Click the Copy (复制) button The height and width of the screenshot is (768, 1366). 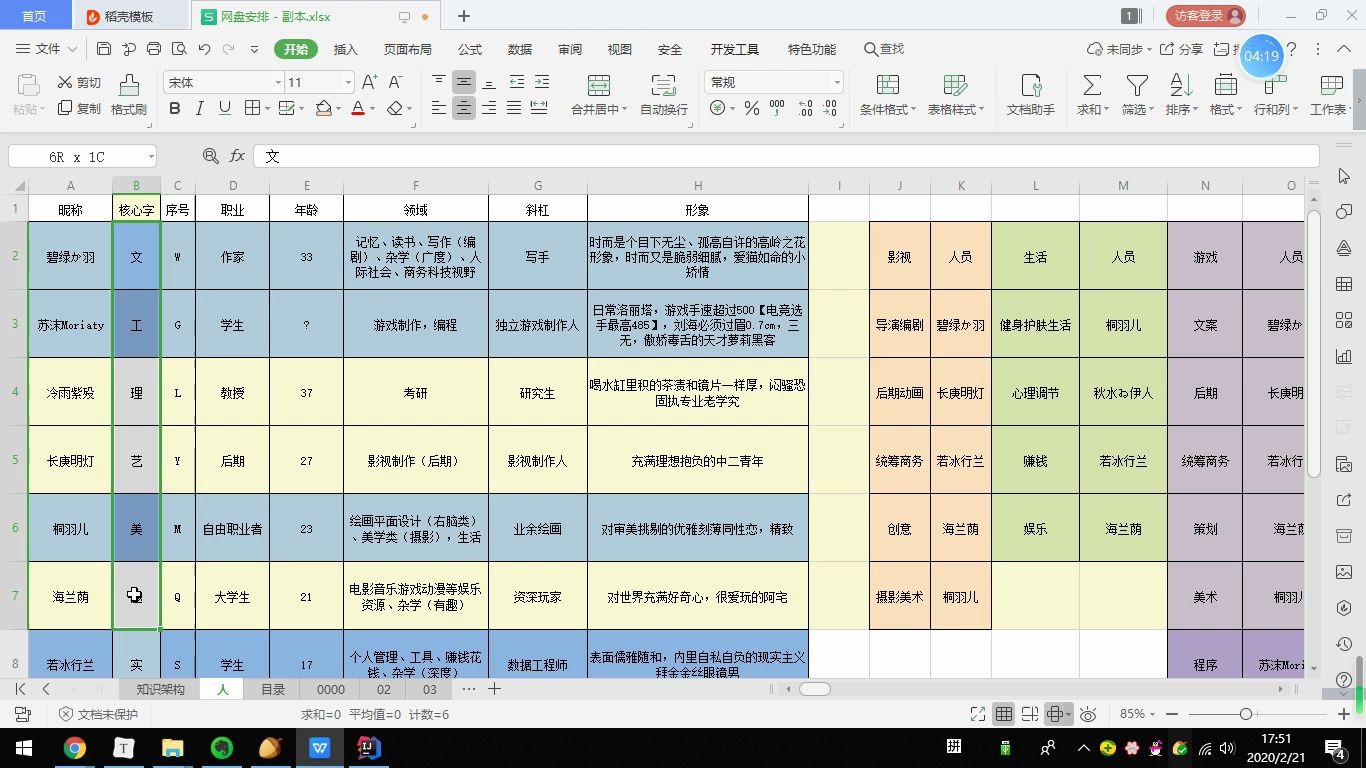click(79, 108)
